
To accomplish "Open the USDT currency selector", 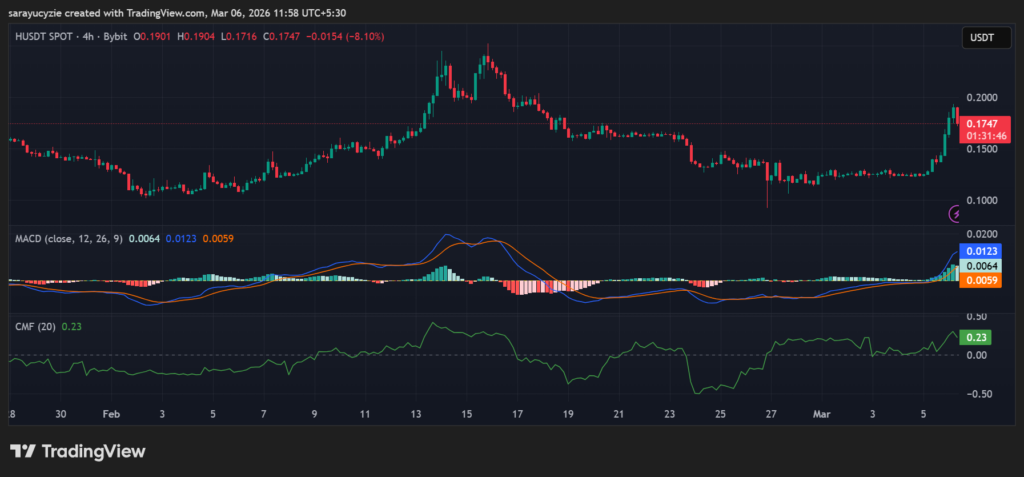I will click(x=980, y=37).
